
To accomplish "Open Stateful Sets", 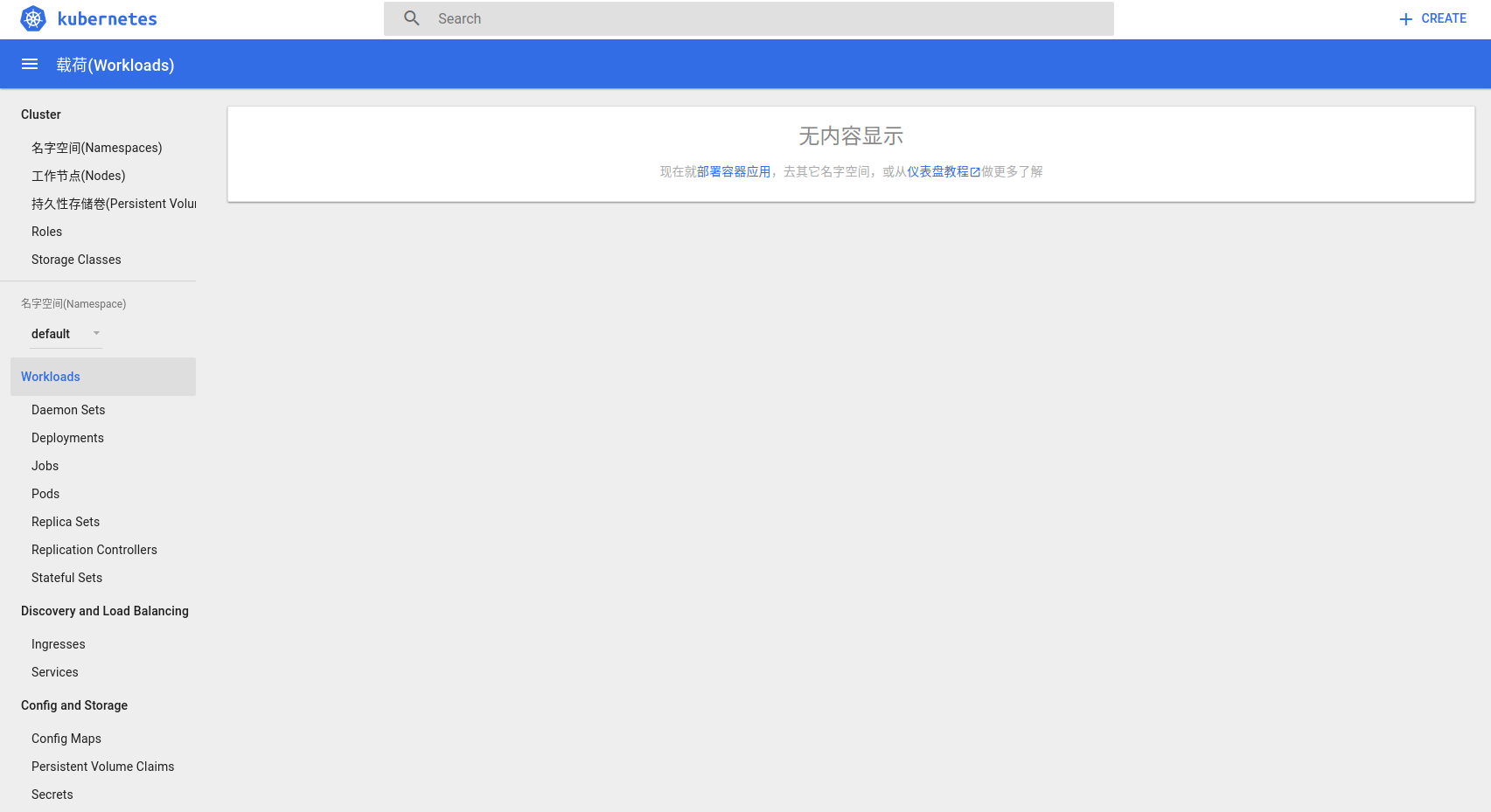I will [x=66, y=578].
